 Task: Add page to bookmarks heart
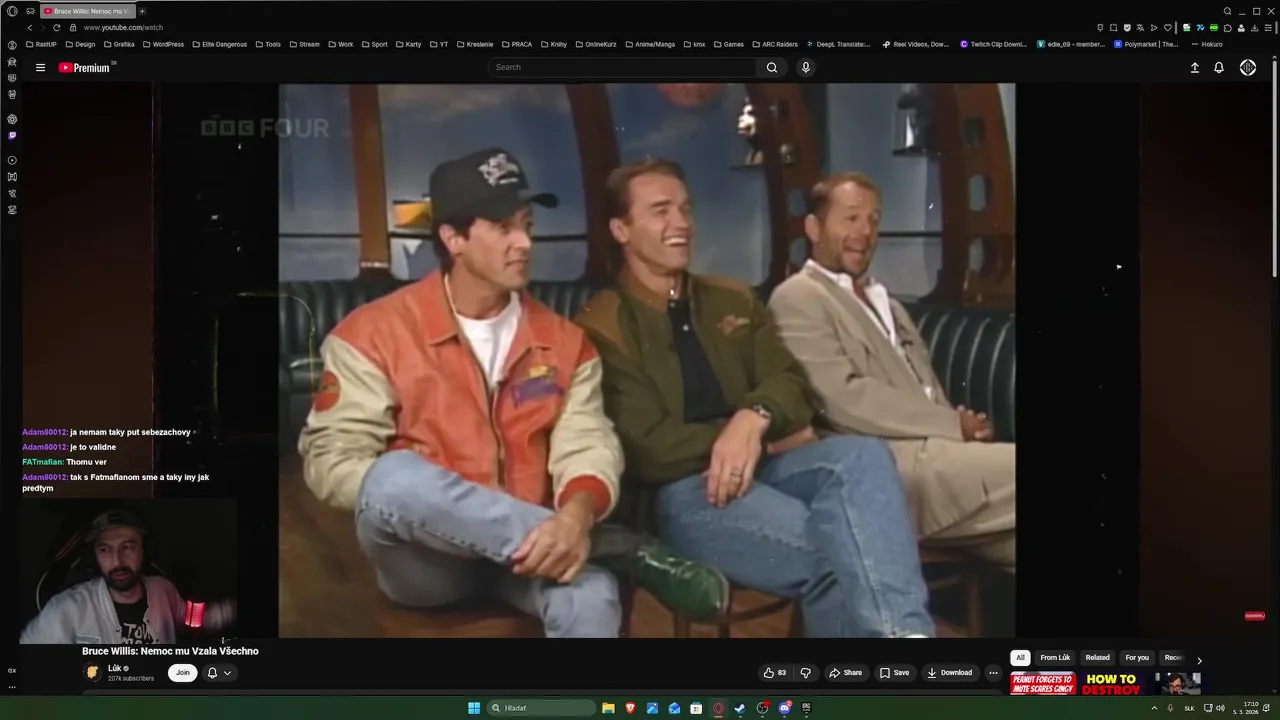pyautogui.click(x=1167, y=28)
